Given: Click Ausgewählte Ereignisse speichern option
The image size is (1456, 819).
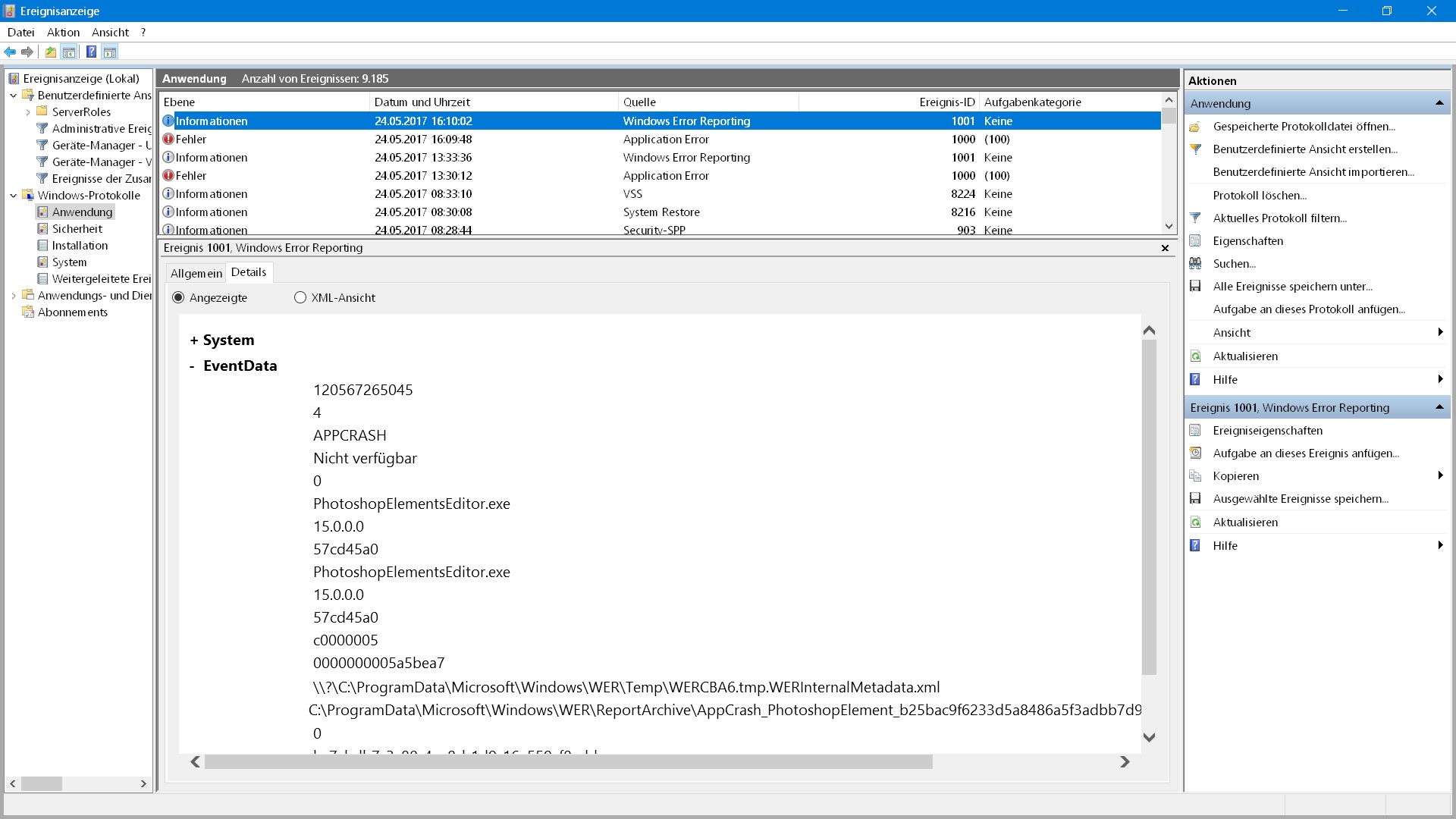Looking at the screenshot, I should point(1301,498).
